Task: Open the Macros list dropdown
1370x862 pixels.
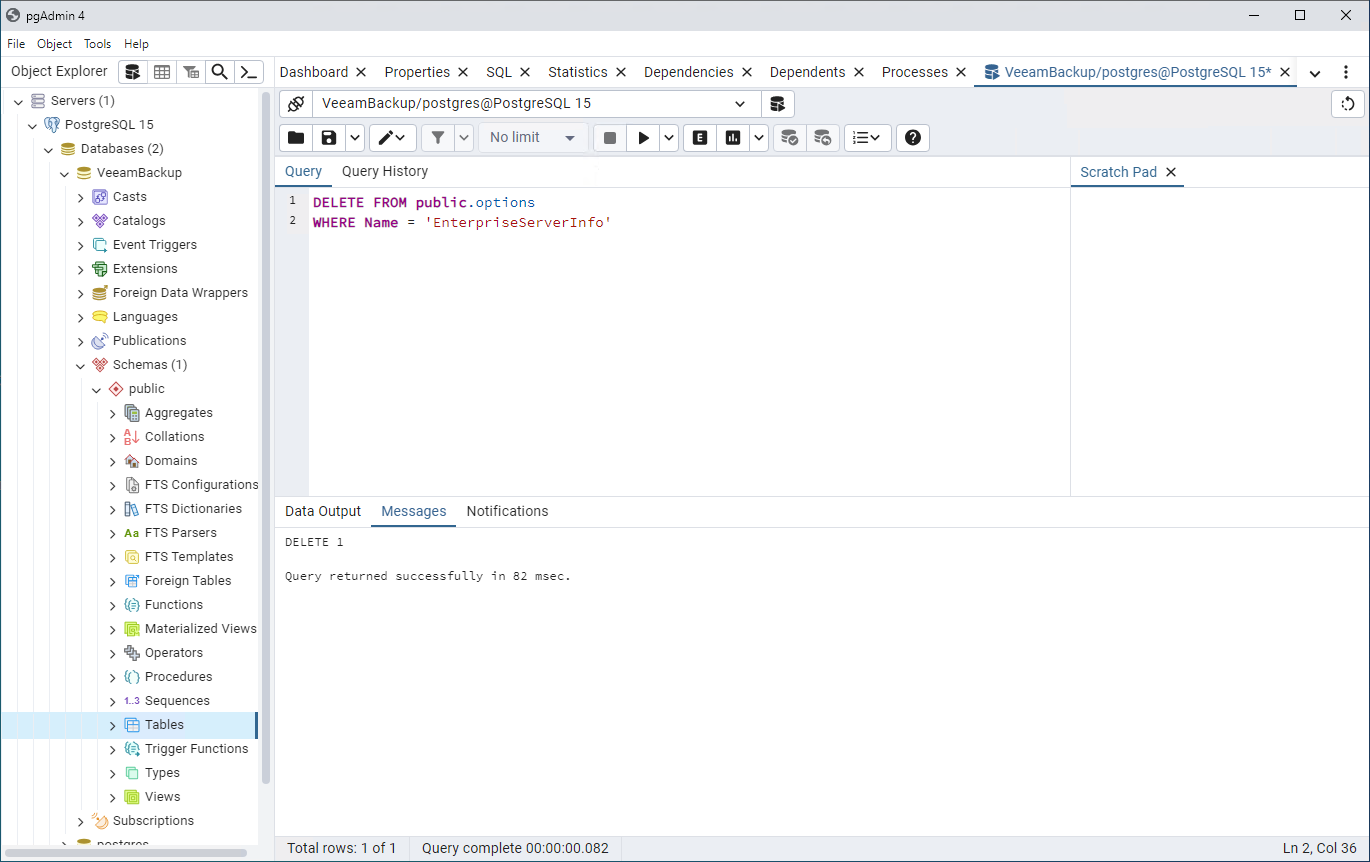Action: click(x=868, y=138)
